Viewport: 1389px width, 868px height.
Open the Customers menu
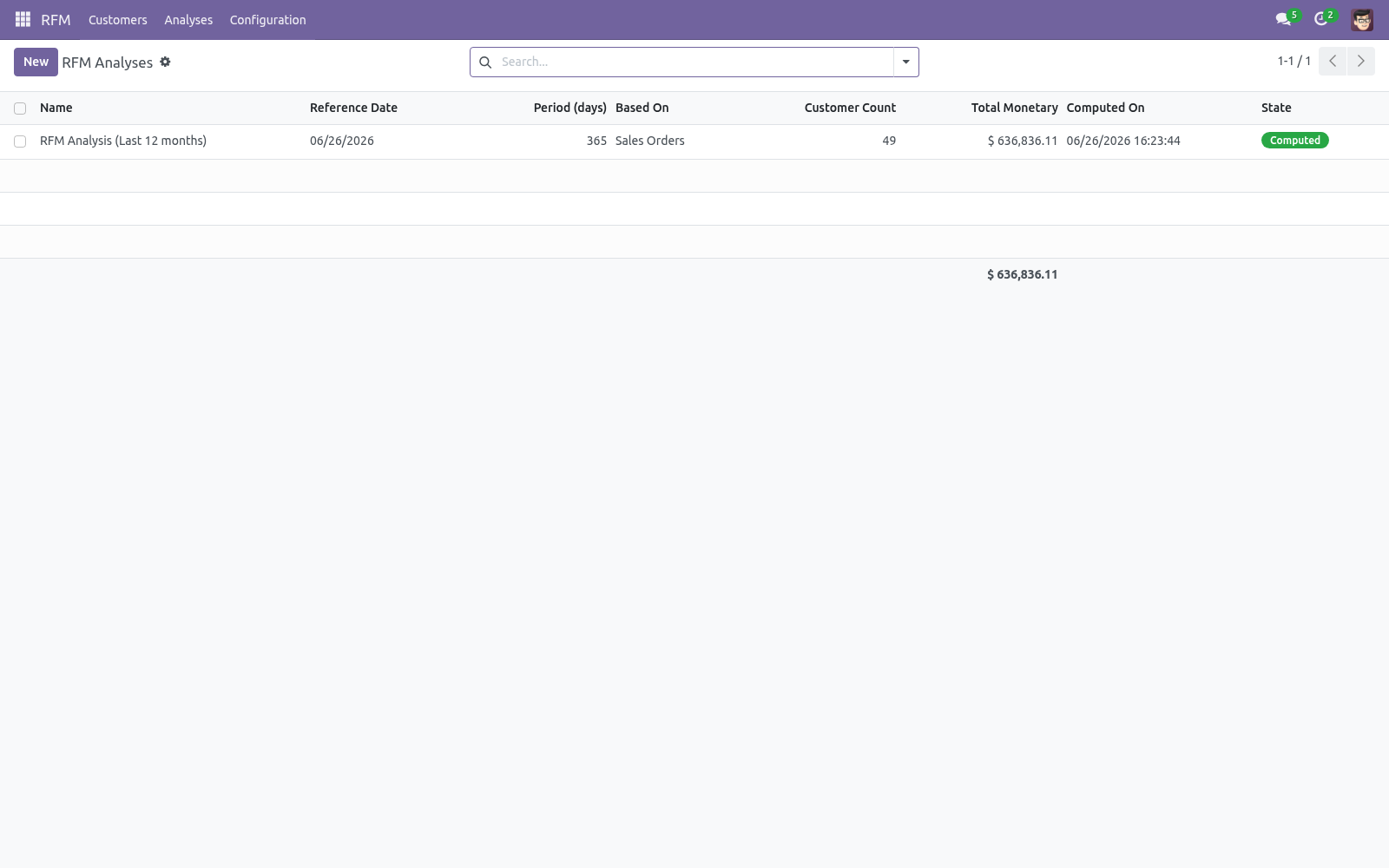[x=118, y=19]
